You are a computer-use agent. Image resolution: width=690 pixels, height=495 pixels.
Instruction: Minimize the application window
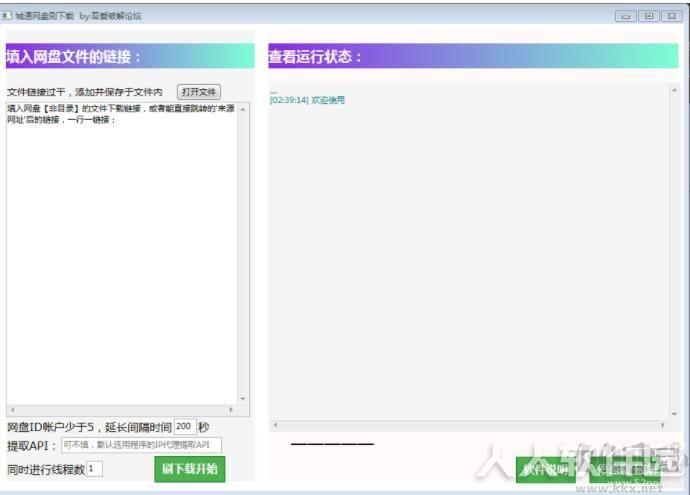tap(625, 16)
